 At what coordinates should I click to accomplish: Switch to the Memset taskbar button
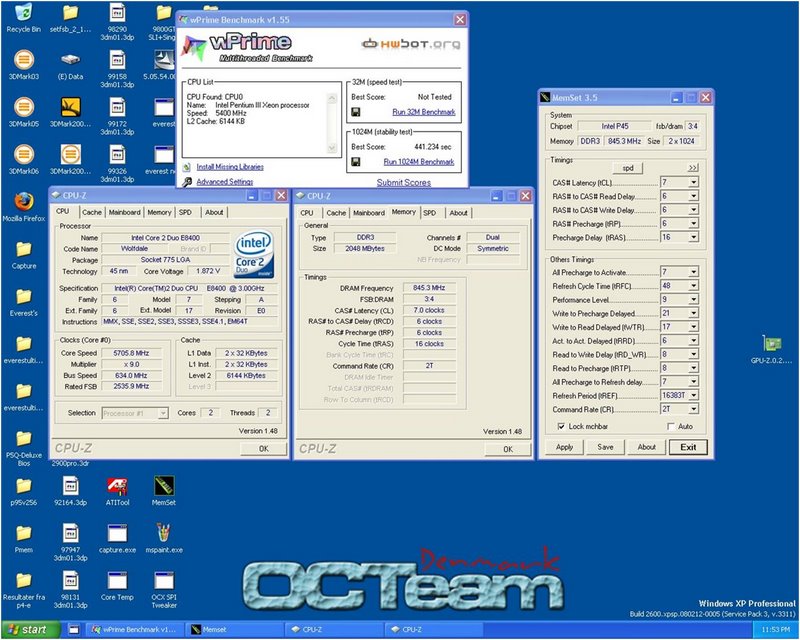point(234,630)
